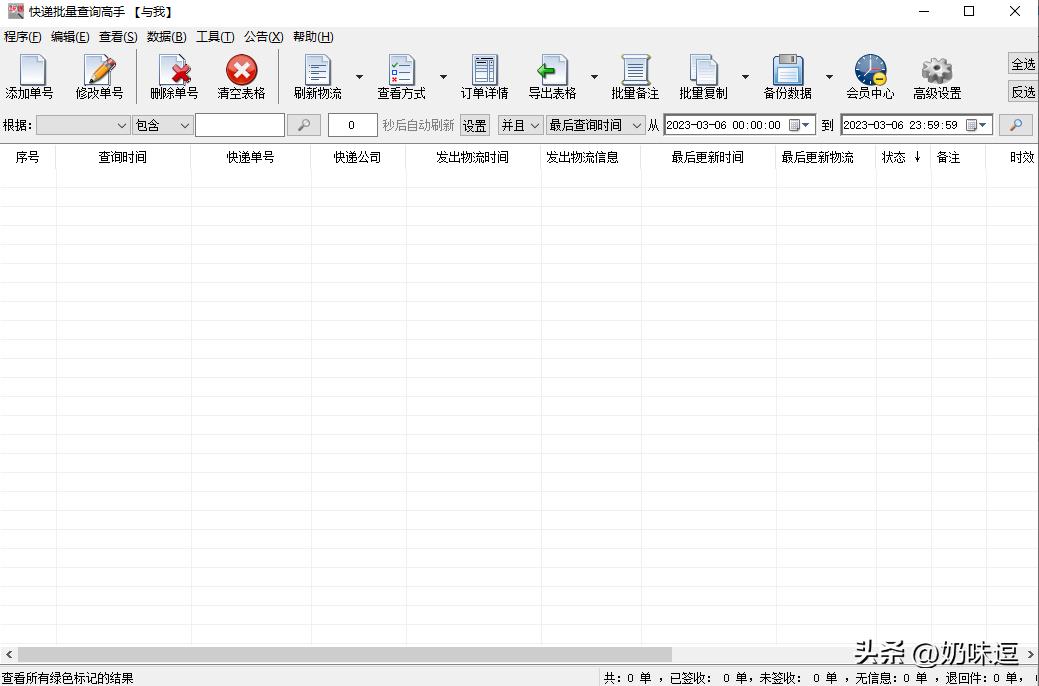The height and width of the screenshot is (686, 1039).
Task: Click 批量备注 batch remark icon
Action: click(x=636, y=76)
